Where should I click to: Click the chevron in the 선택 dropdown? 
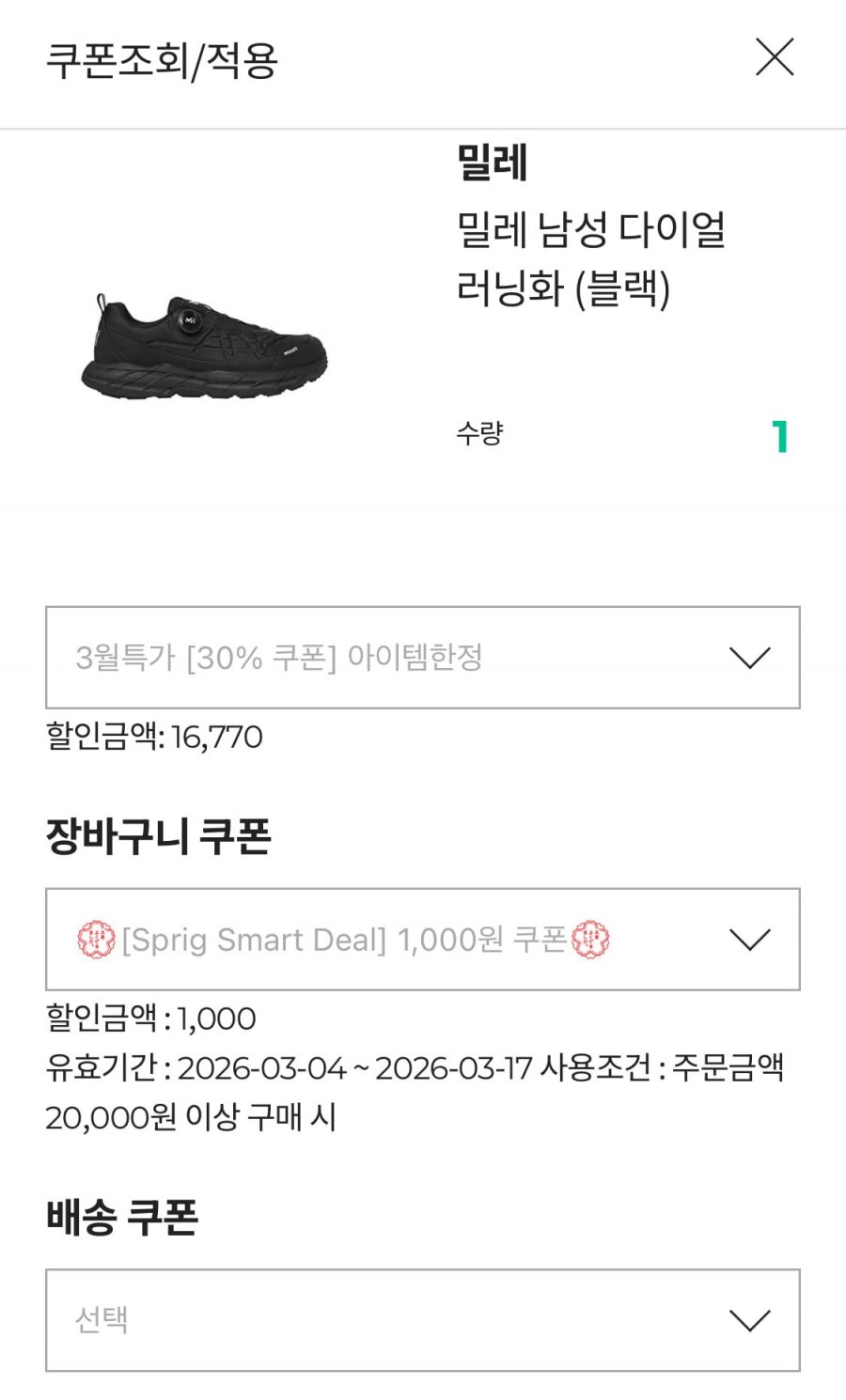749,1320
